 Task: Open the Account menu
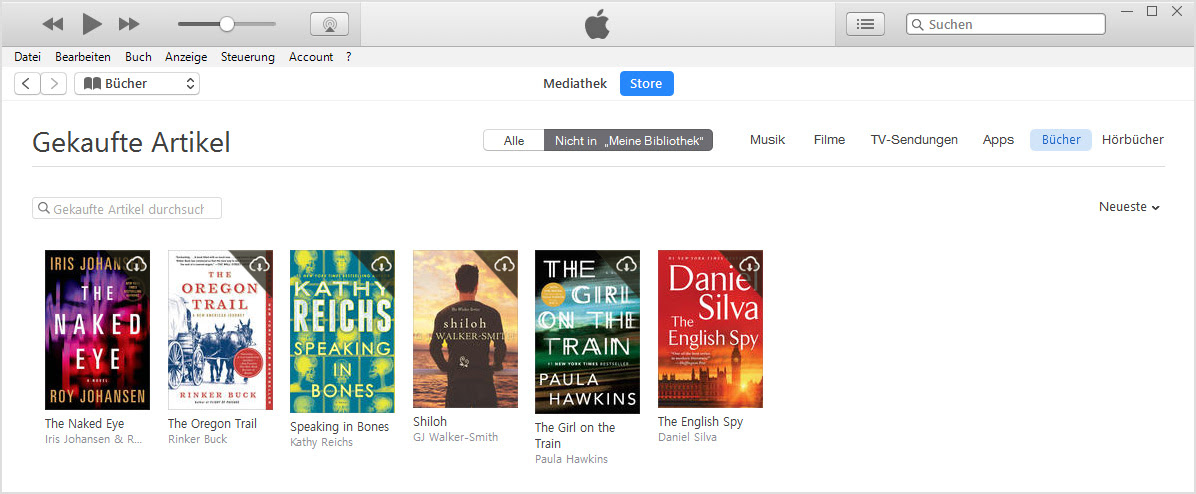pos(310,56)
